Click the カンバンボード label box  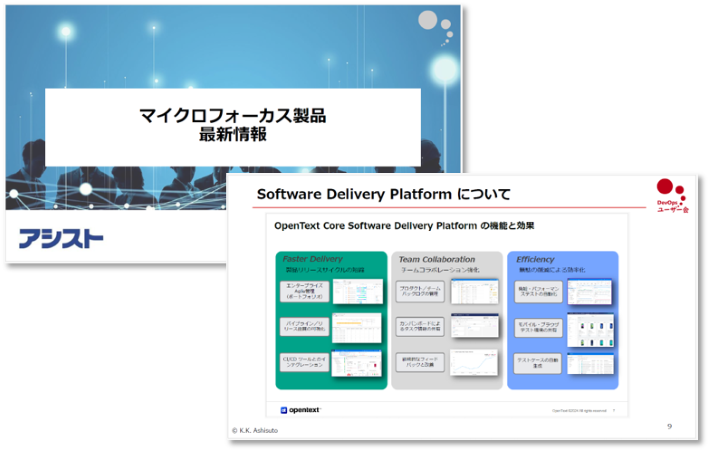pos(421,328)
